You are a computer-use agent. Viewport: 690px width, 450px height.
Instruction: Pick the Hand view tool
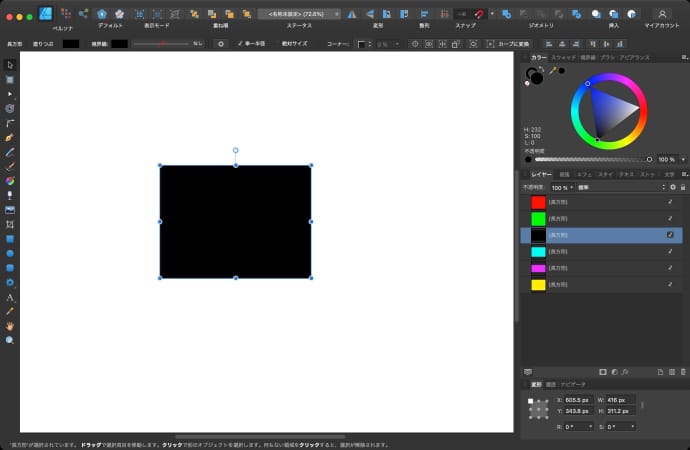point(10,326)
